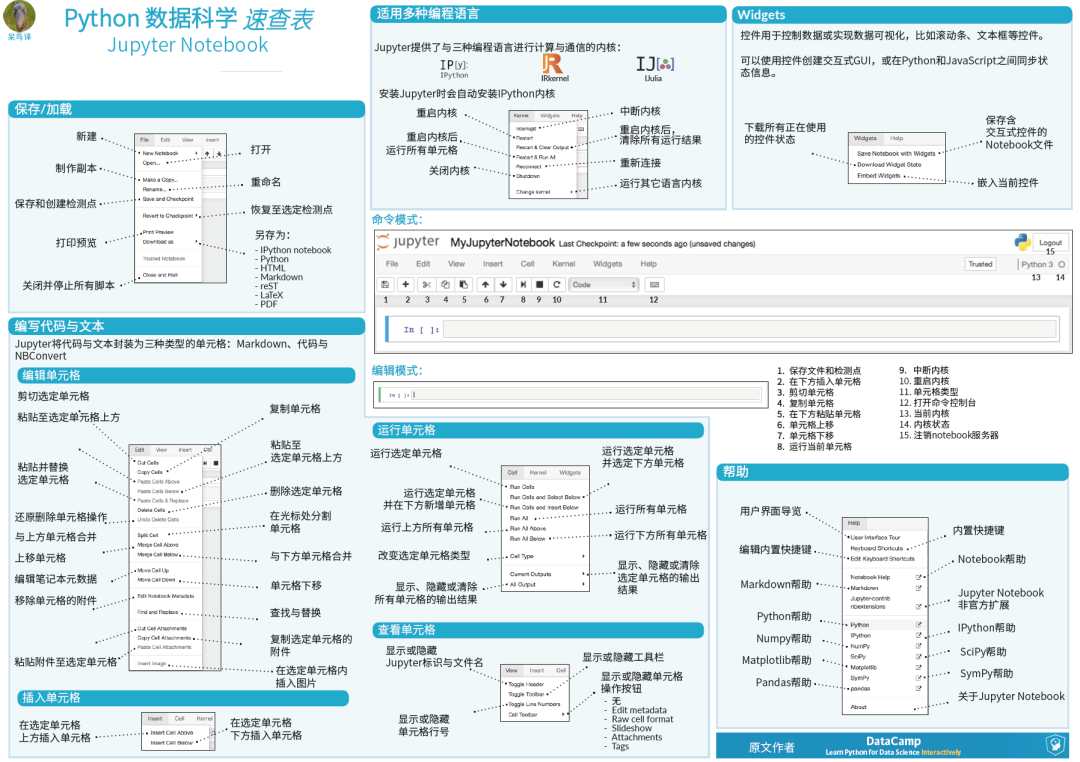Viewport: 1080px width, 762px height.
Task: Click the kernel status circle next to Python 3
Action: tap(1061, 265)
